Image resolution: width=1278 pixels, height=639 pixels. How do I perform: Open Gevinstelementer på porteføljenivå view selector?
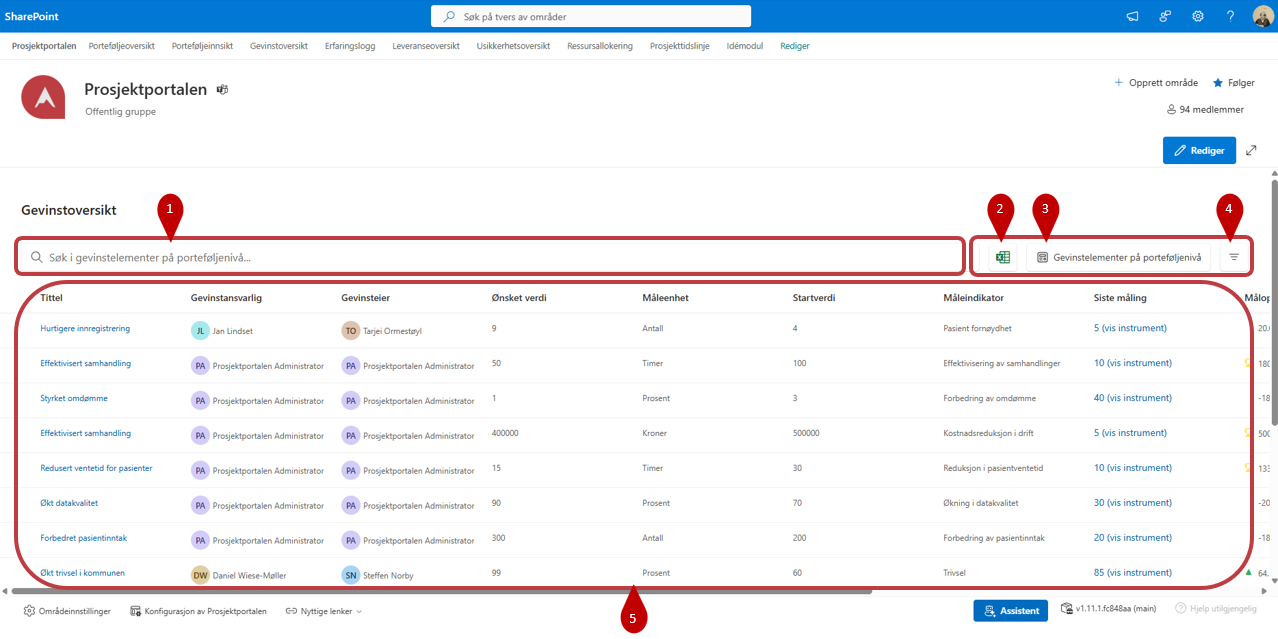tap(1118, 257)
